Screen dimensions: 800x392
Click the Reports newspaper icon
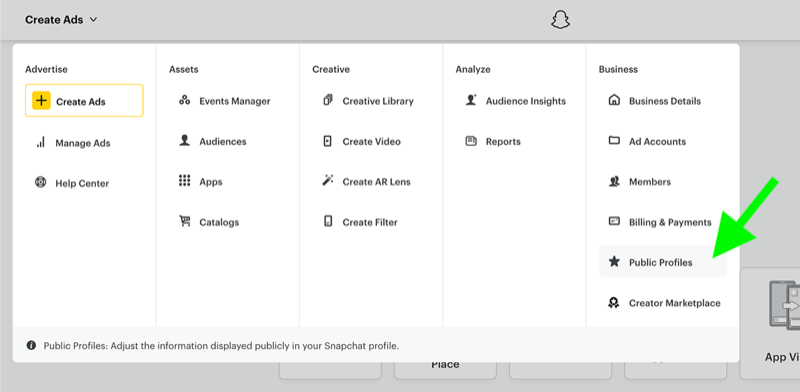click(471, 141)
